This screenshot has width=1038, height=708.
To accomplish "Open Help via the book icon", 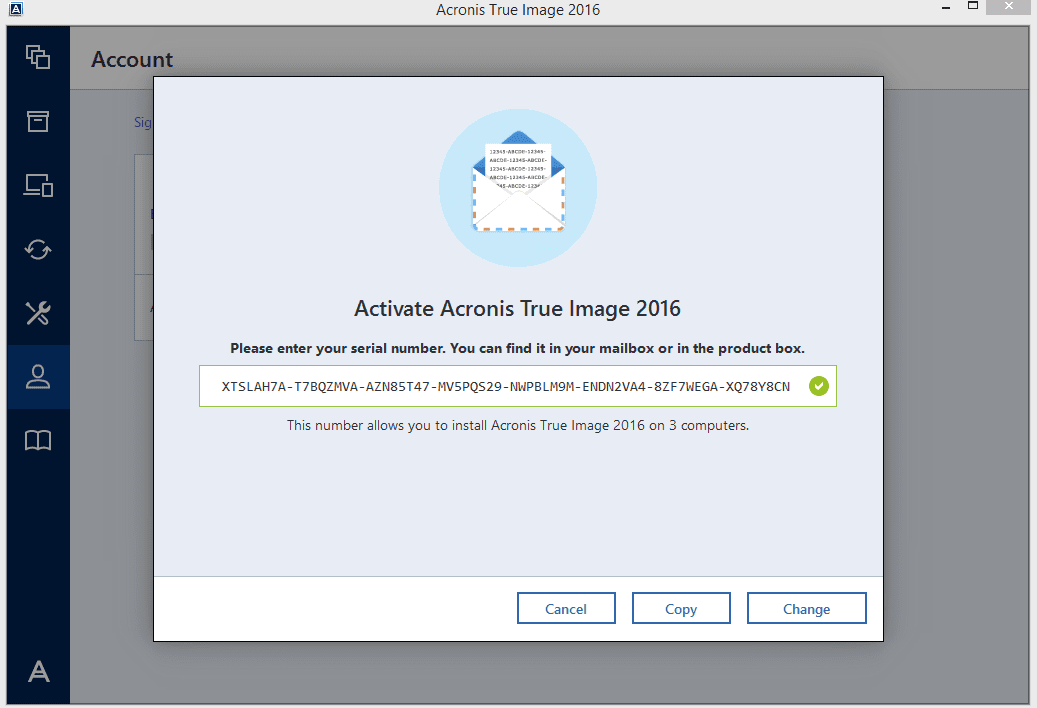I will [x=37, y=440].
